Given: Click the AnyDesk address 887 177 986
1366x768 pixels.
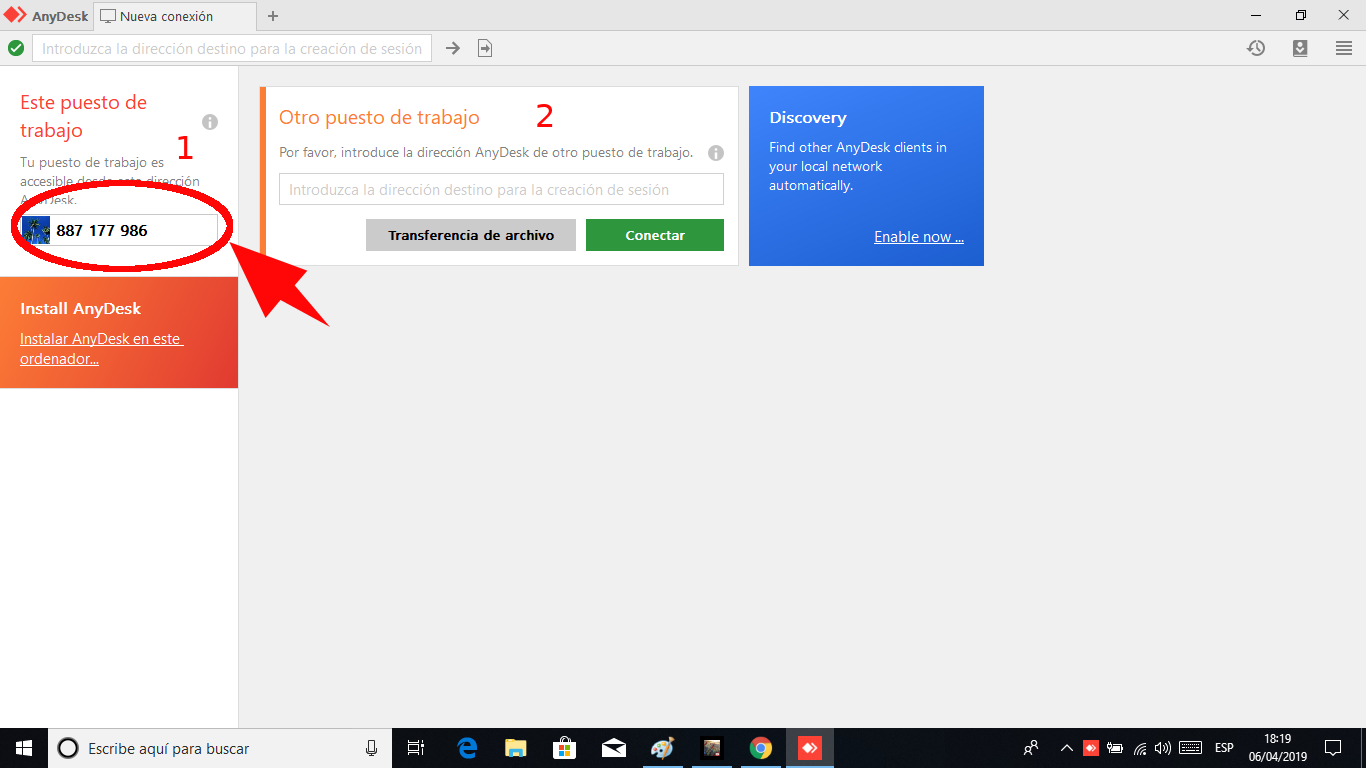Looking at the screenshot, I should pyautogui.click(x=102, y=230).
